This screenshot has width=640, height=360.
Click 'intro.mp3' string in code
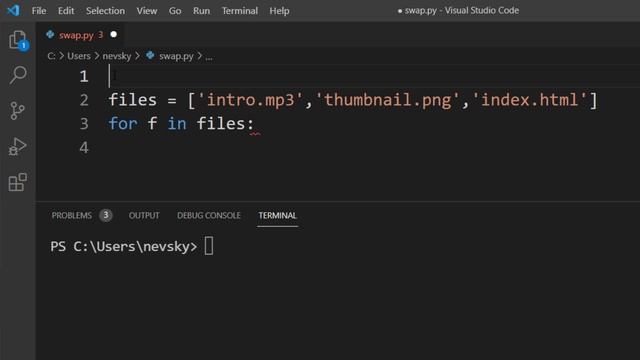250,100
